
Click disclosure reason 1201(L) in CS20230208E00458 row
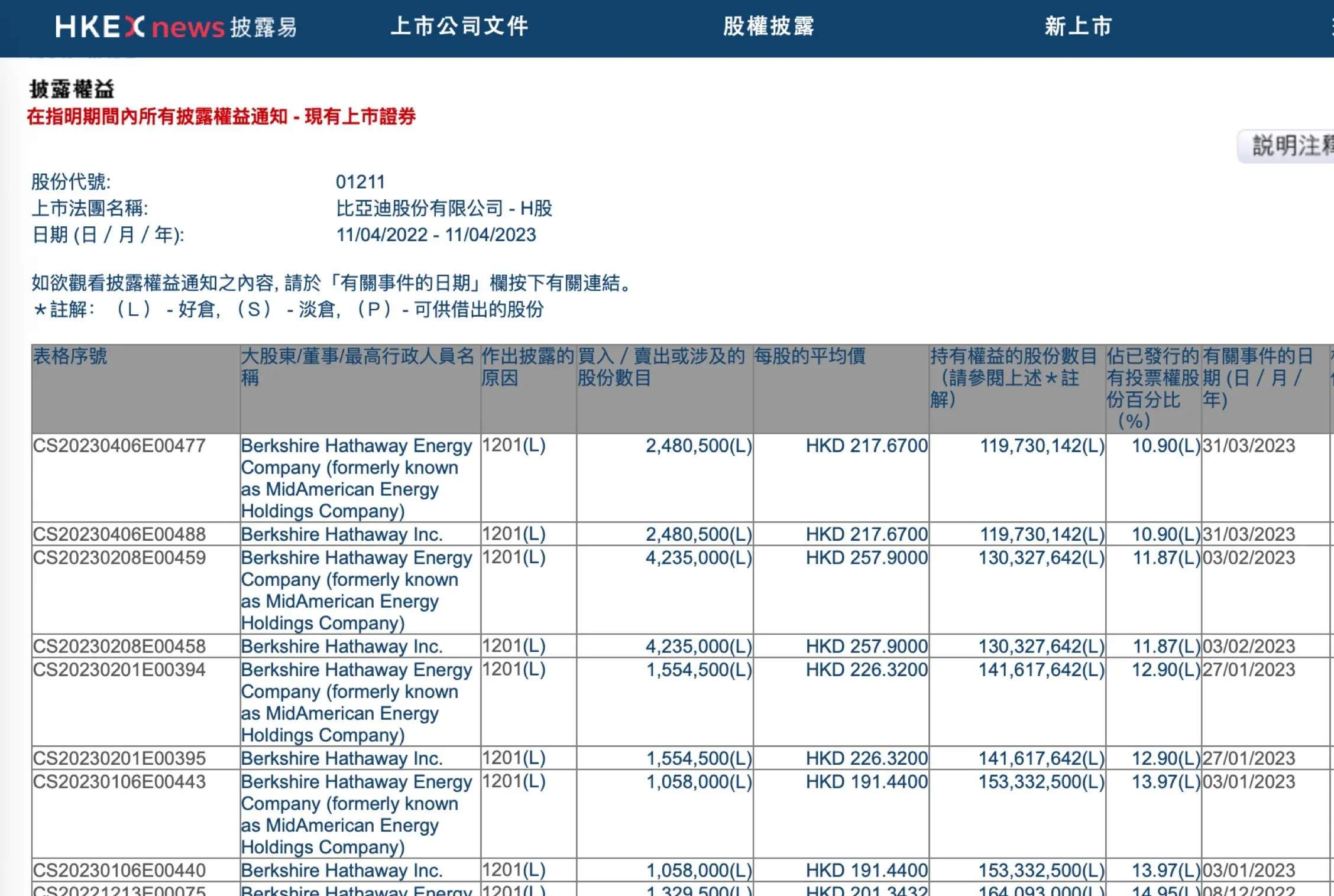click(x=514, y=645)
